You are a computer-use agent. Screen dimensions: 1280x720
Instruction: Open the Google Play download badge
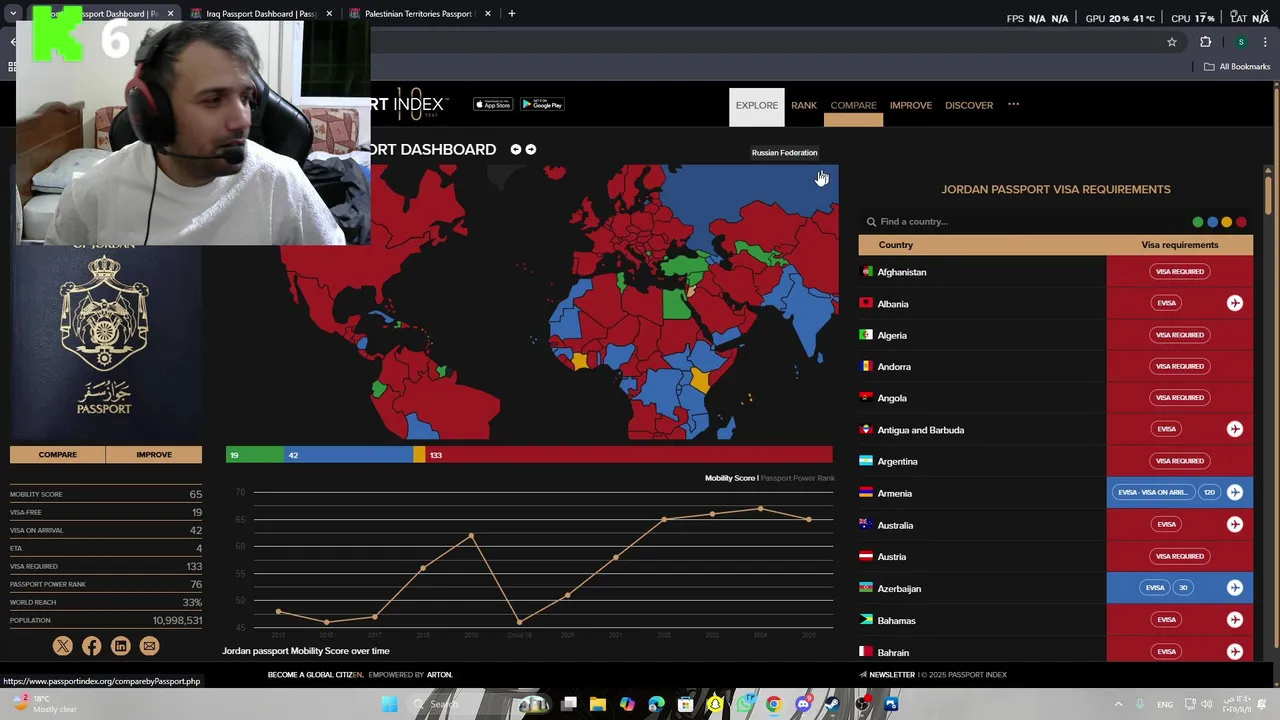click(x=542, y=104)
